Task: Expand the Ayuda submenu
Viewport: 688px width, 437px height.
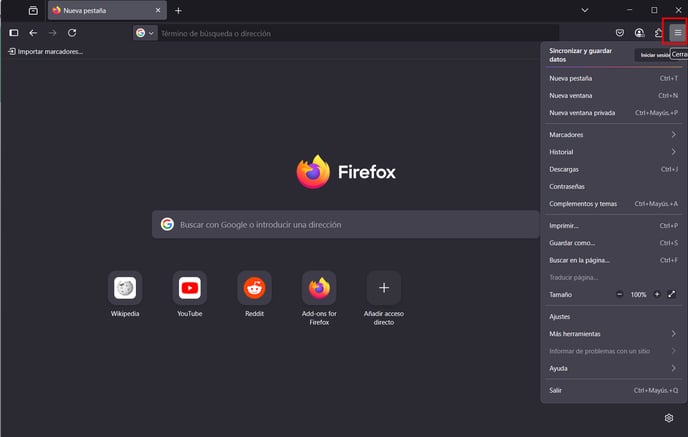Action: [x=613, y=369]
